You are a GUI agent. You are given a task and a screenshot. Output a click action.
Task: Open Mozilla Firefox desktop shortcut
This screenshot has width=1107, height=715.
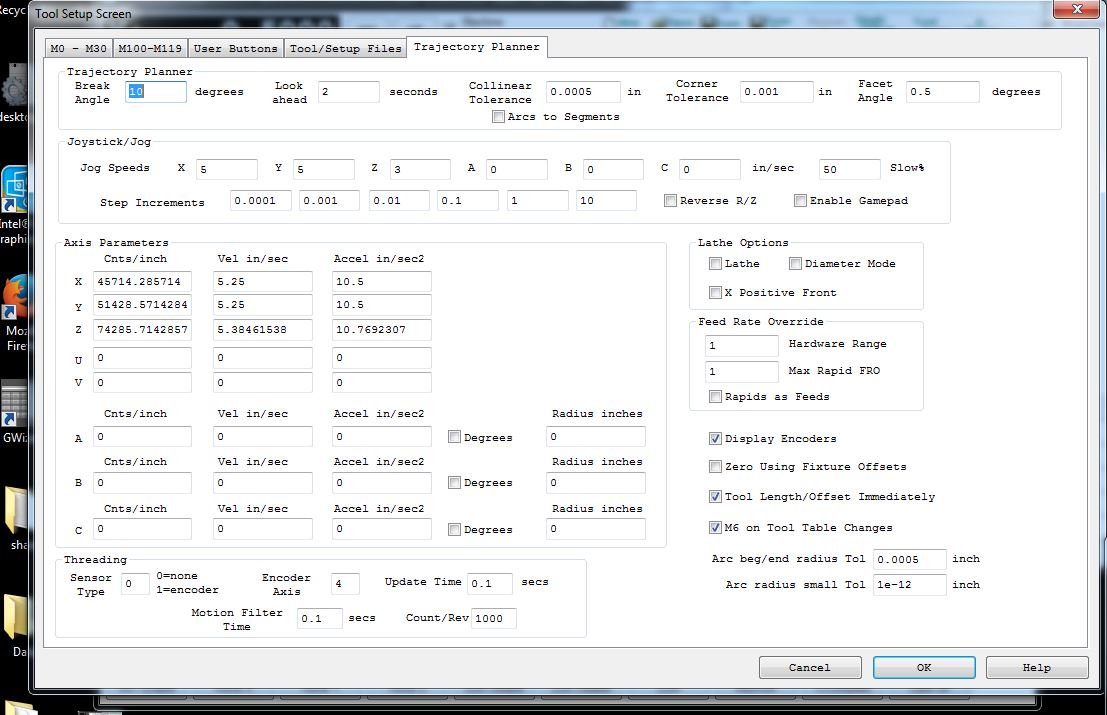(x=14, y=300)
